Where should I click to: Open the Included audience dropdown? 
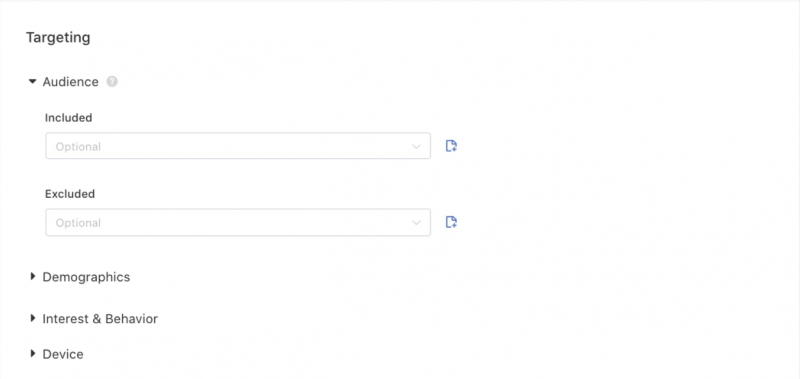coord(238,146)
